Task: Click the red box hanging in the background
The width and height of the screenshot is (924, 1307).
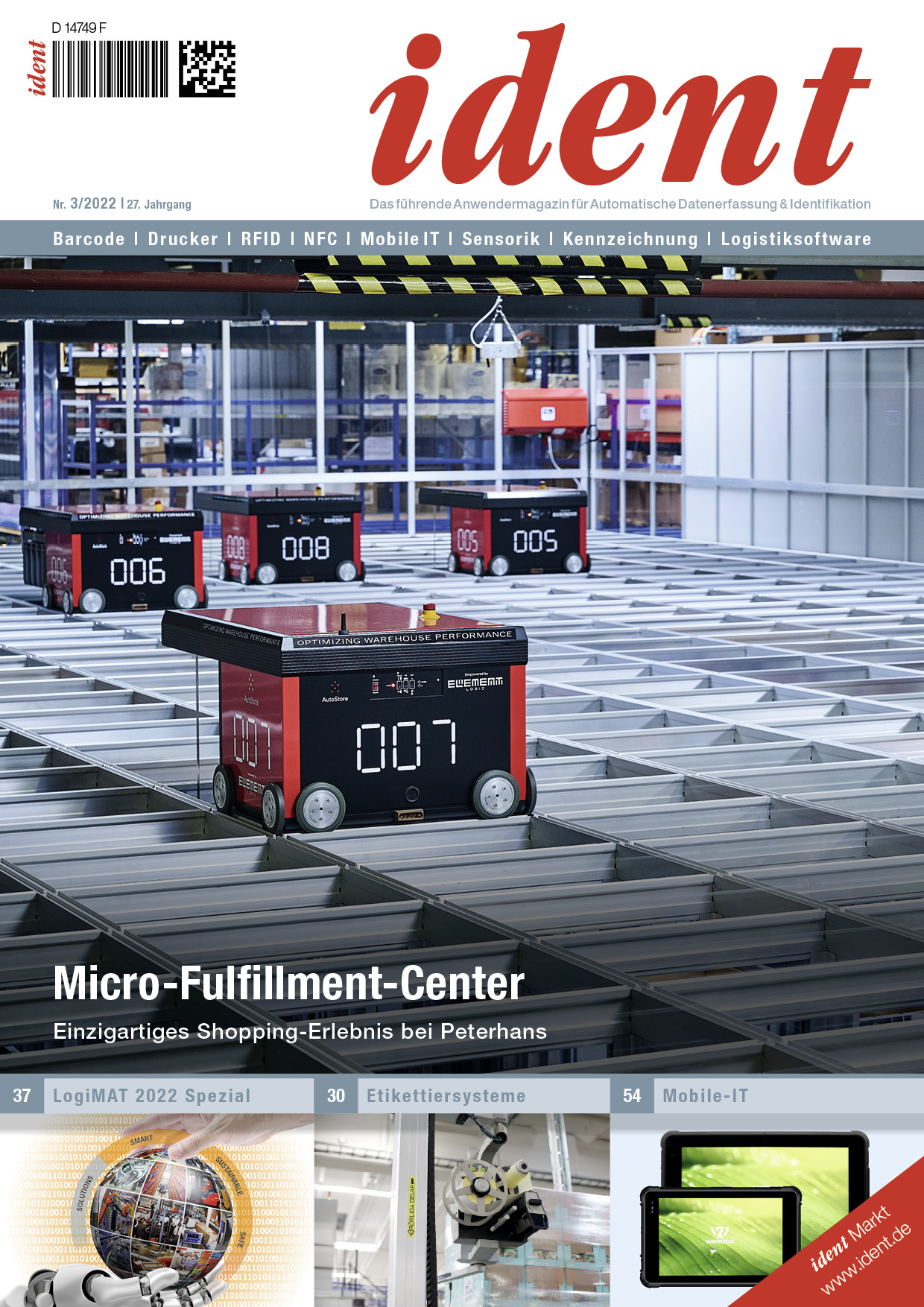Action: [545, 411]
